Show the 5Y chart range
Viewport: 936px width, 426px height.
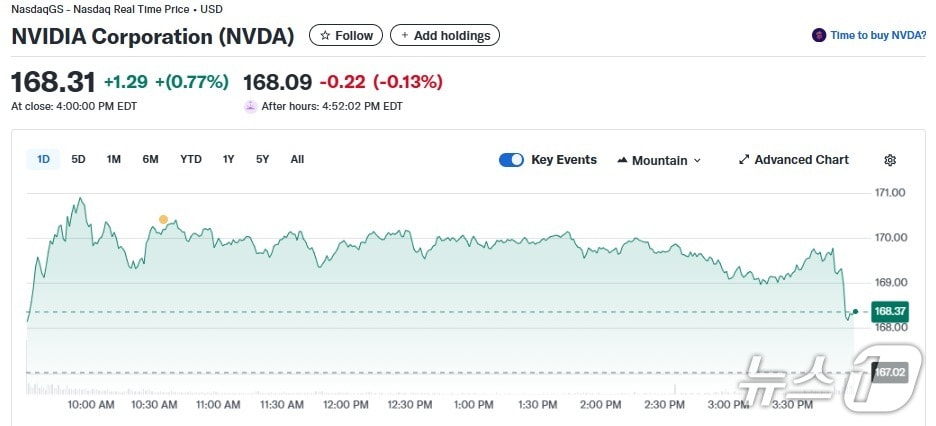coord(262,159)
